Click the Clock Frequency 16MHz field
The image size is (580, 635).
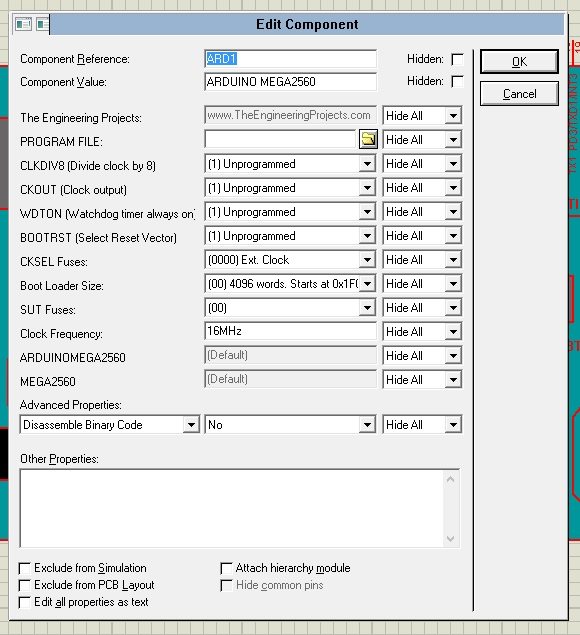coord(290,331)
